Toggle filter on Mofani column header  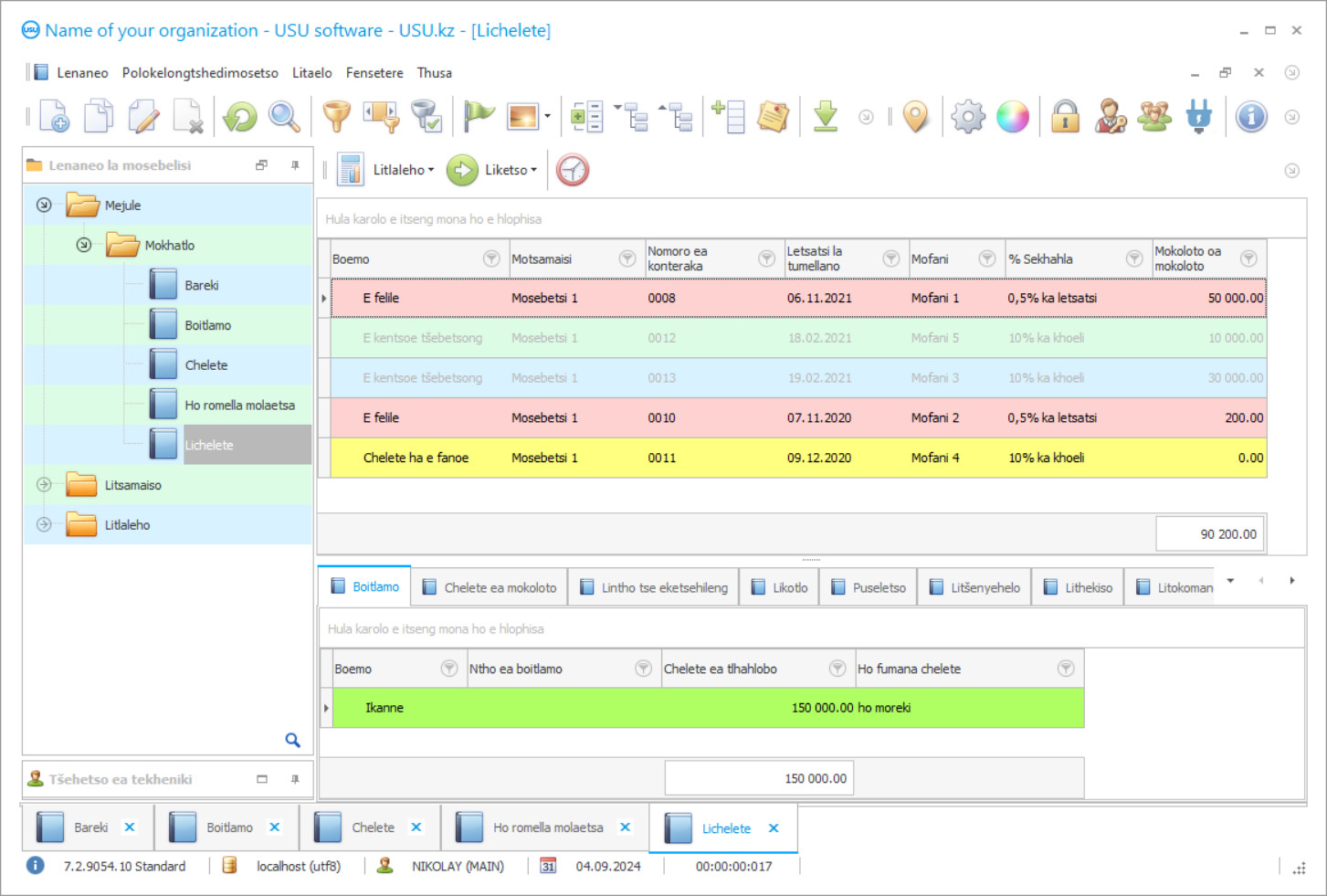tap(987, 259)
